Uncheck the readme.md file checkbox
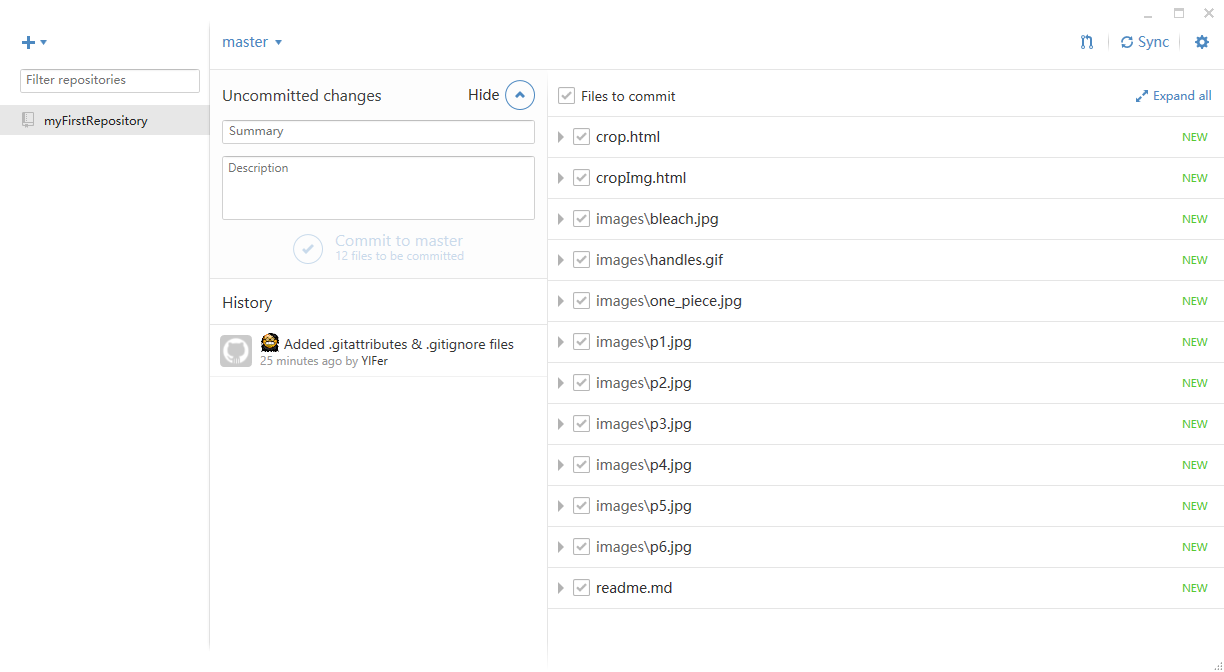Viewport: 1224px width, 672px height. click(581, 588)
